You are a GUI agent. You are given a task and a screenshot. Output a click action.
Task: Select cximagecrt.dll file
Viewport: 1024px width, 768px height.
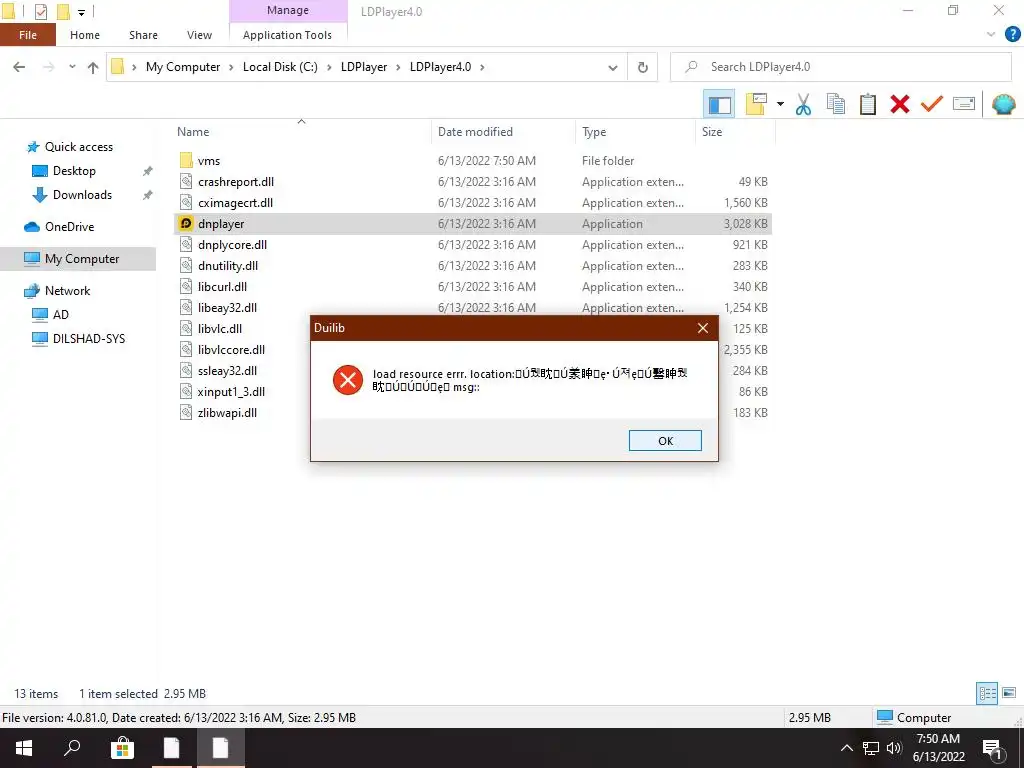coord(235,202)
